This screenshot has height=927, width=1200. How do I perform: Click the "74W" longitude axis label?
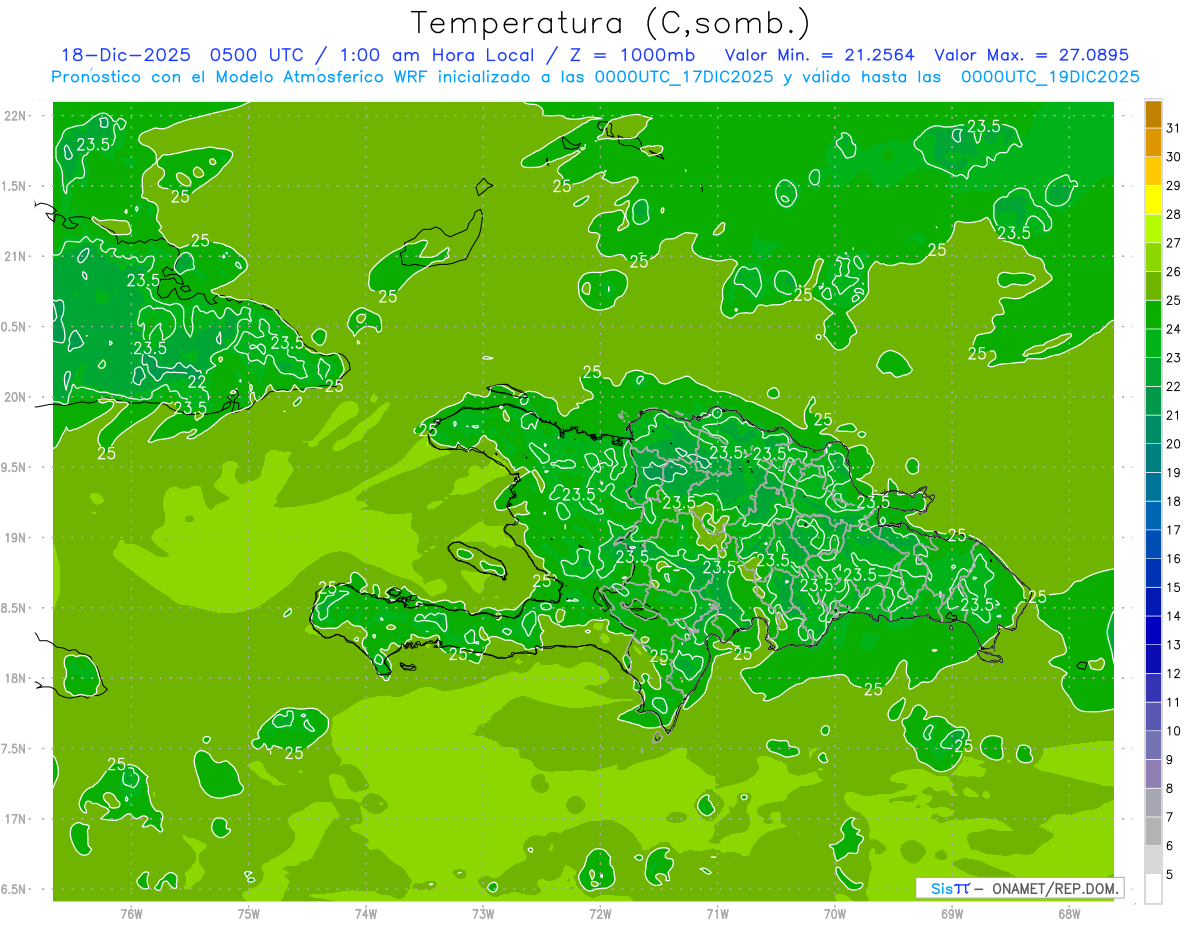[366, 913]
